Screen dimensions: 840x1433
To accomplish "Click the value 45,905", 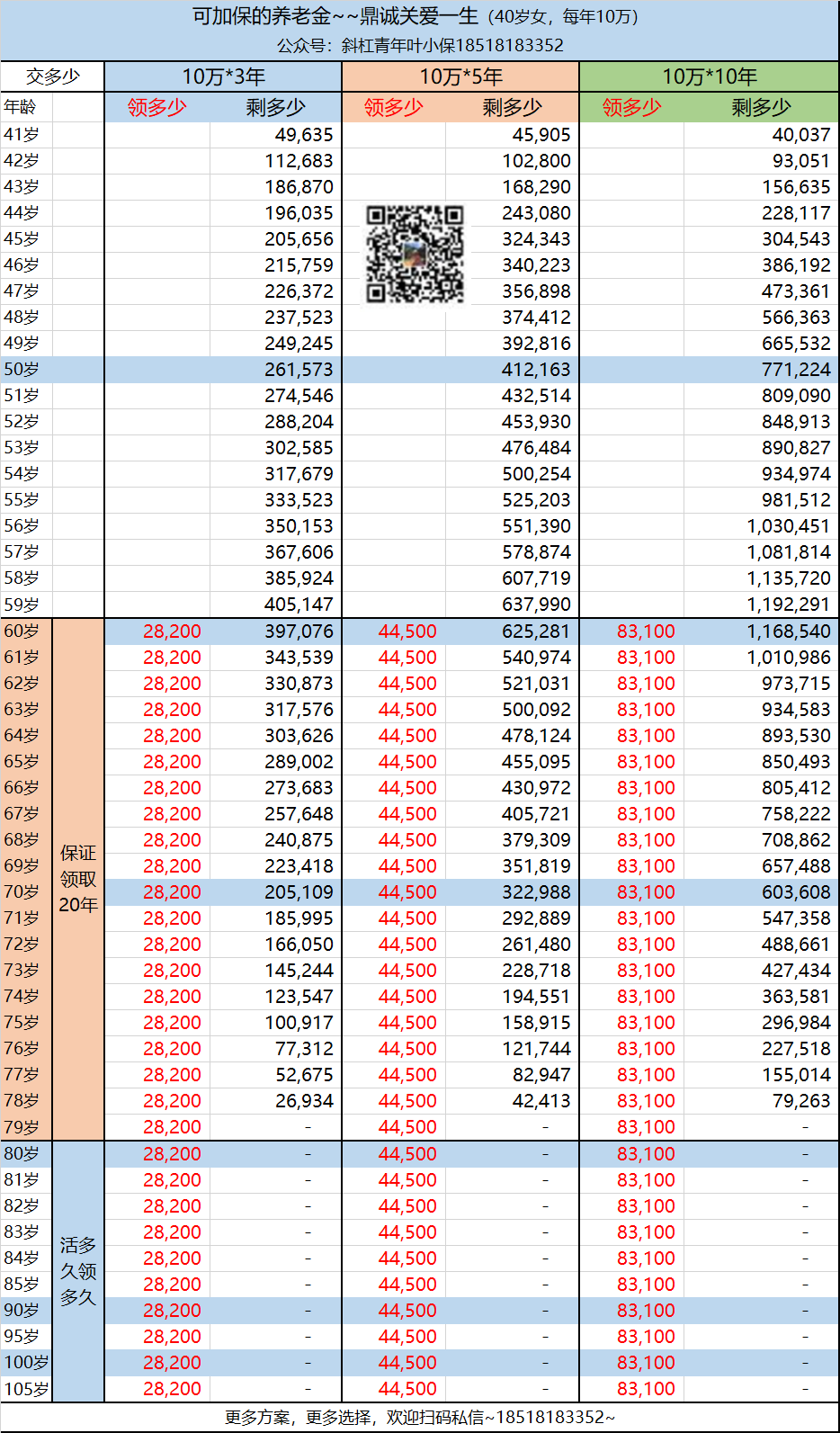I will pyautogui.click(x=541, y=135).
